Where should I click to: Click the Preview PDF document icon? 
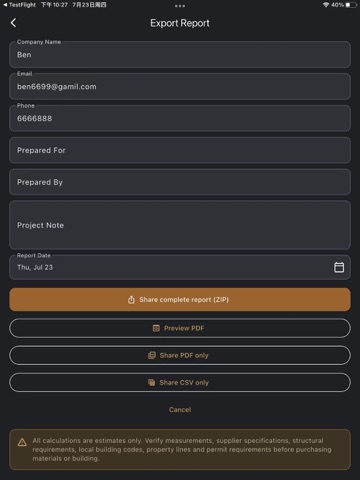[x=156, y=328]
